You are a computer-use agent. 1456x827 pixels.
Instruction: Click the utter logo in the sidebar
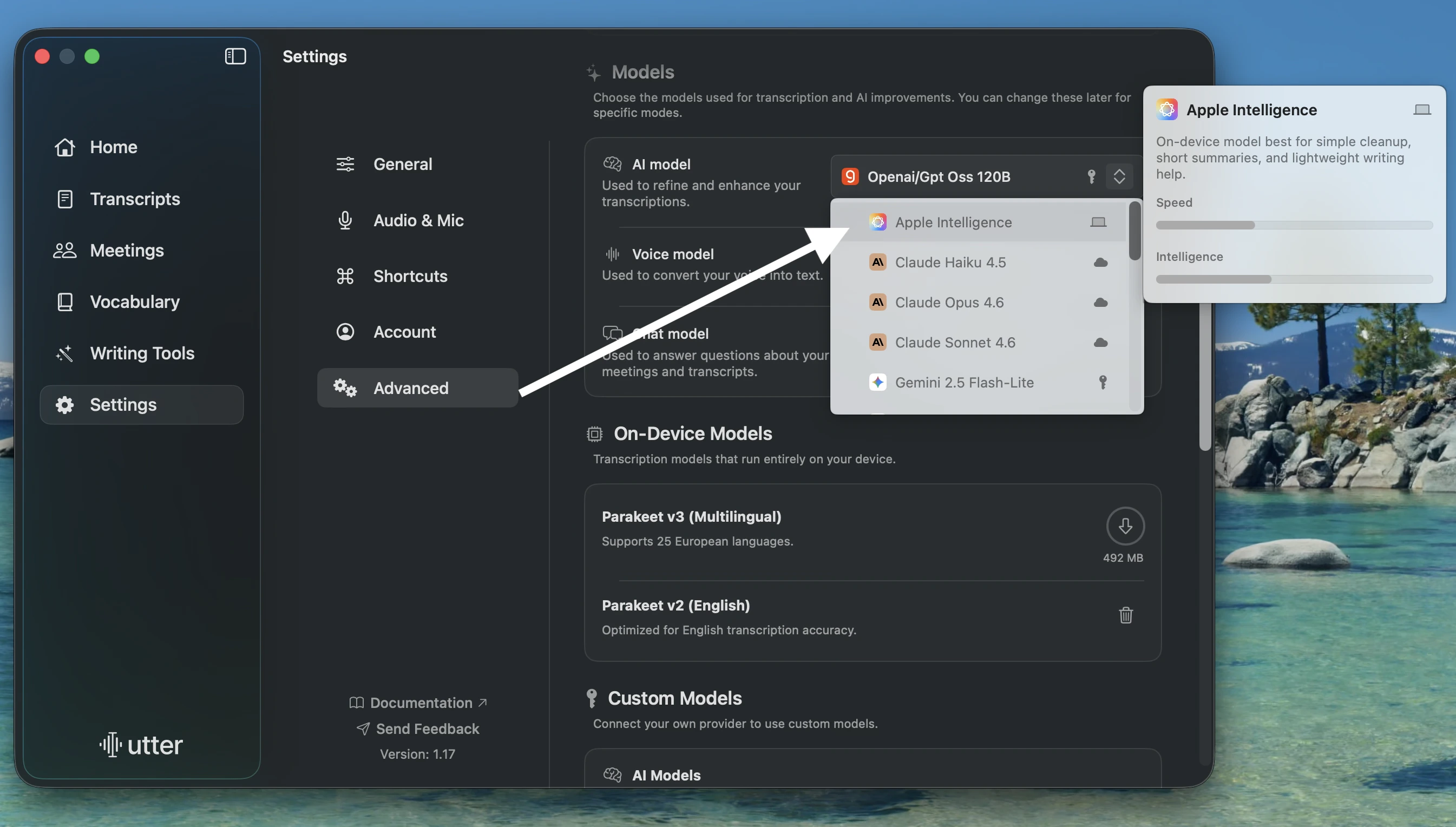pos(141,745)
